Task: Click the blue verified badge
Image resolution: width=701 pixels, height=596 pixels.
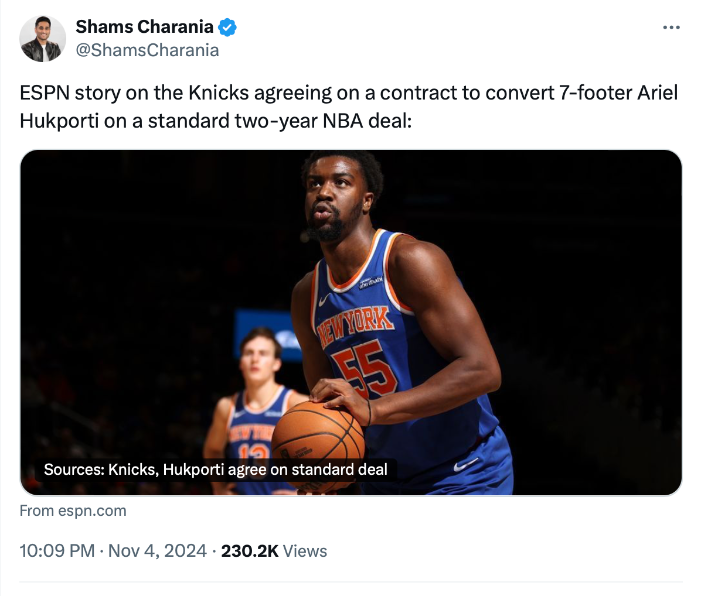Action: 228,27
